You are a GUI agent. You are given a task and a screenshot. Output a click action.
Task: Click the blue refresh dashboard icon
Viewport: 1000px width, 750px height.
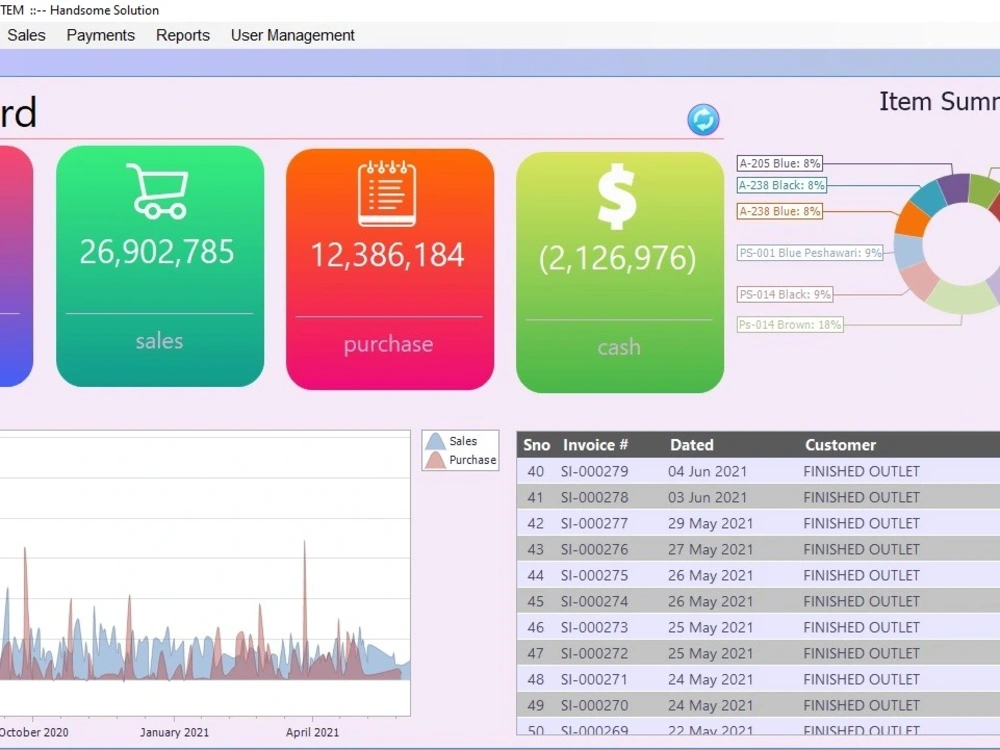[703, 119]
